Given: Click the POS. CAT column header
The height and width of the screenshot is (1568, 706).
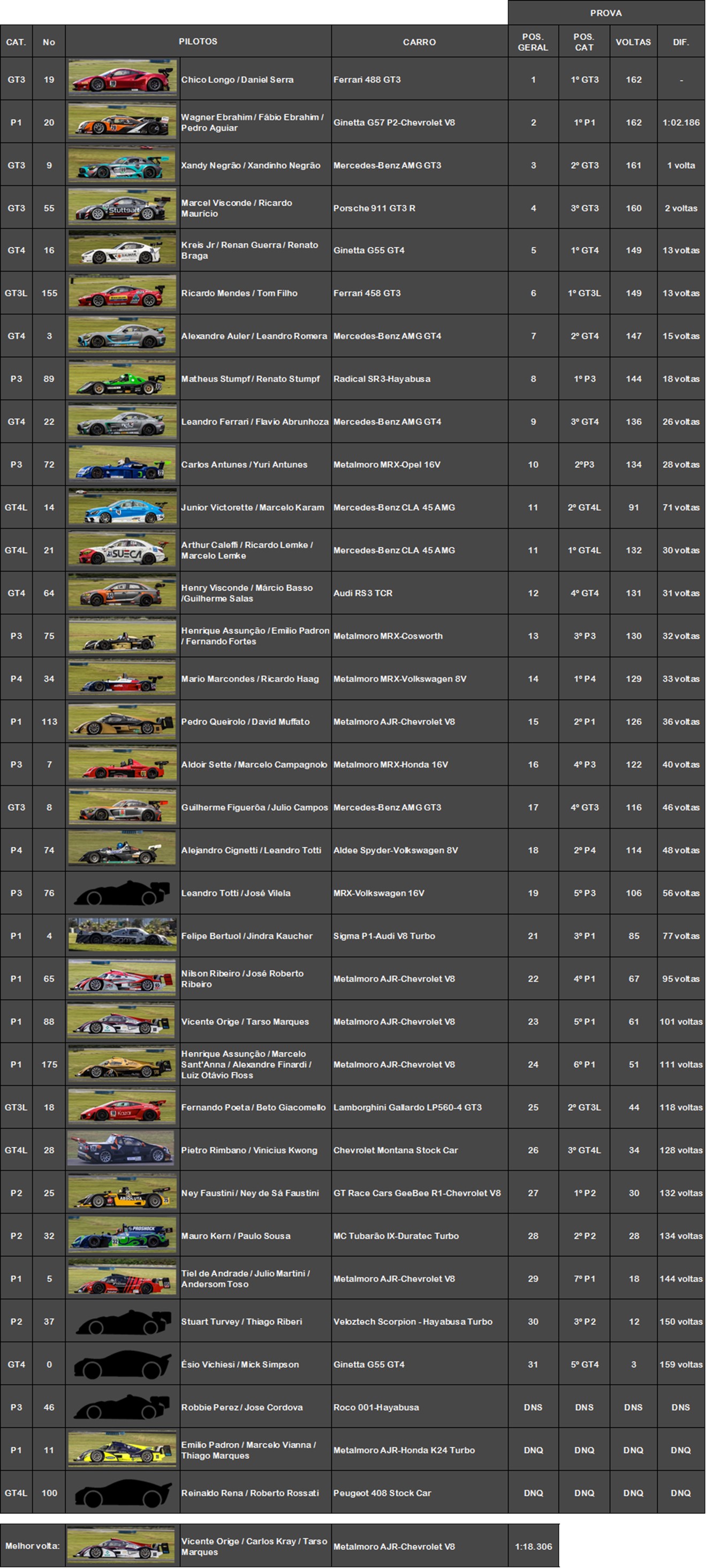Looking at the screenshot, I should pyautogui.click(x=584, y=41).
